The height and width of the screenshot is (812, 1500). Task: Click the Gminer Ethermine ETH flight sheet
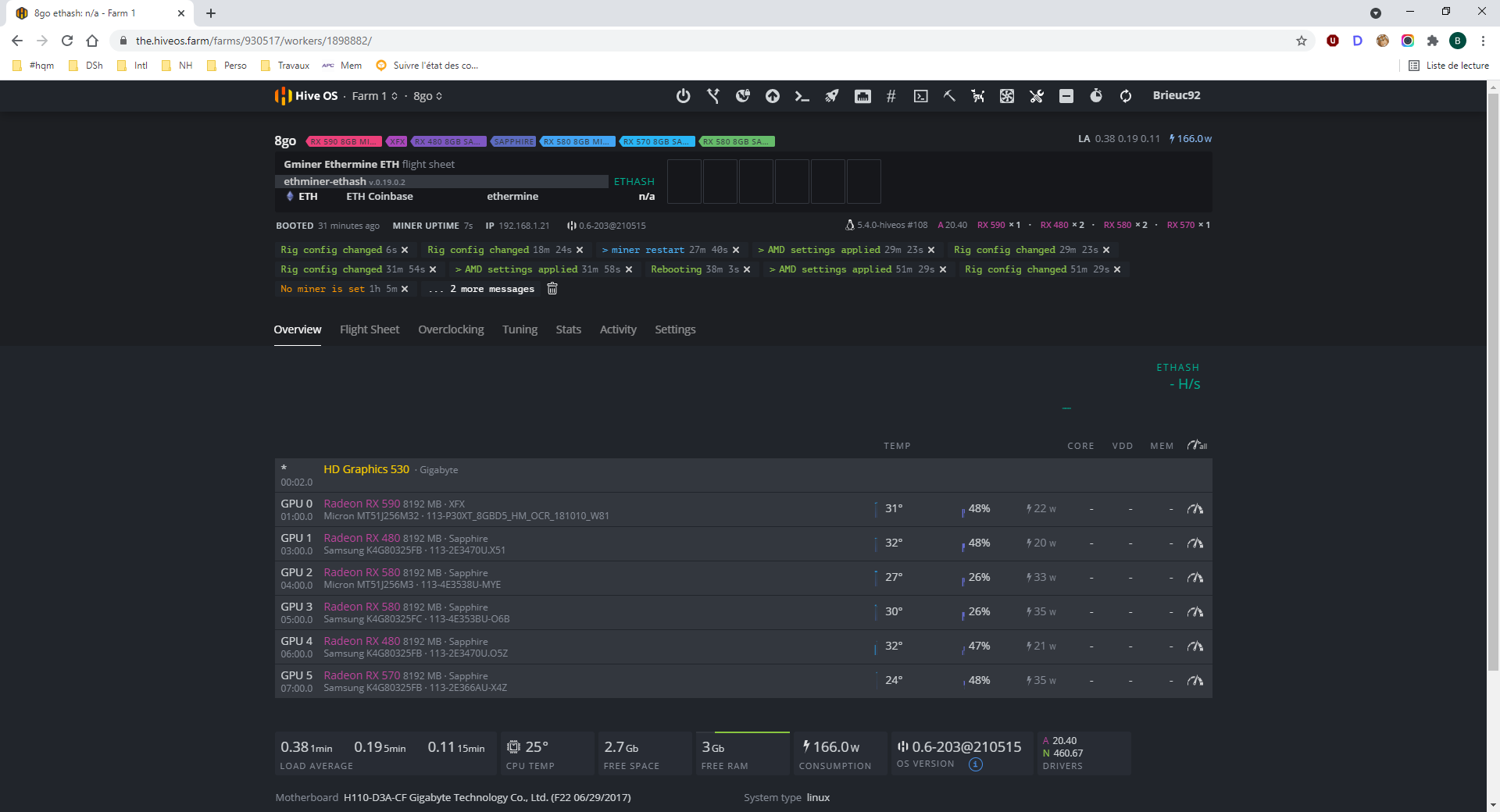coord(369,164)
